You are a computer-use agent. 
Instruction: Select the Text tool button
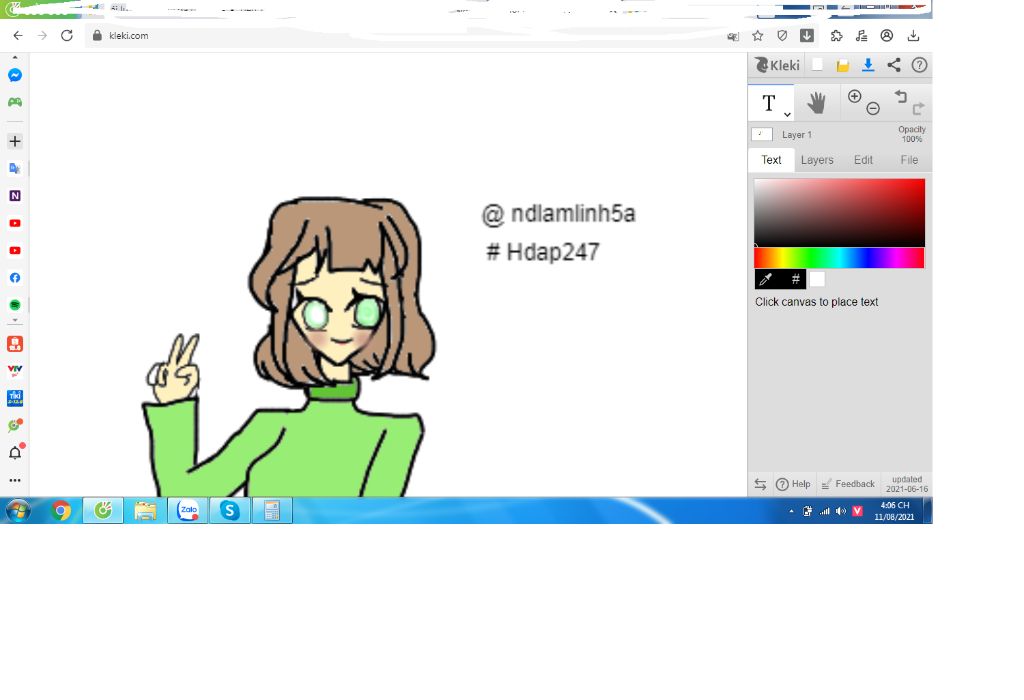[x=769, y=103]
